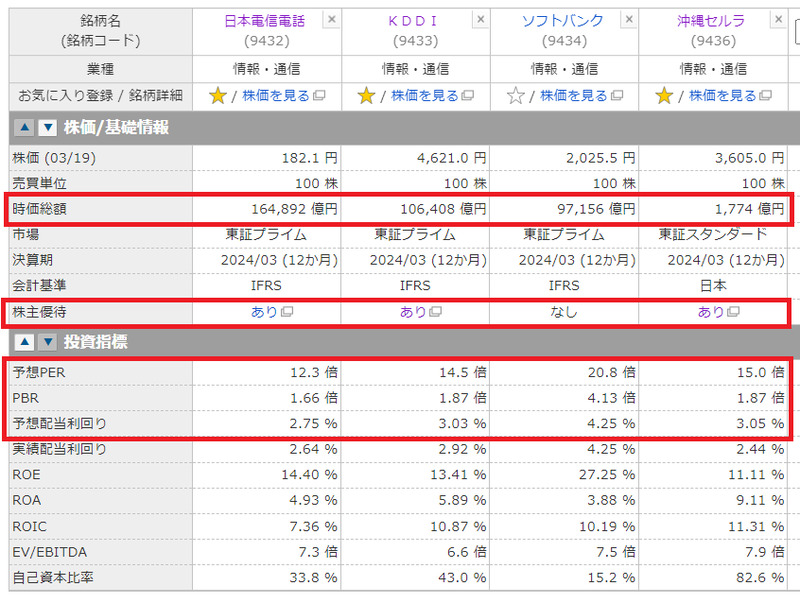Click the 株価/基礎情報 section header

pyautogui.click(x=116, y=127)
